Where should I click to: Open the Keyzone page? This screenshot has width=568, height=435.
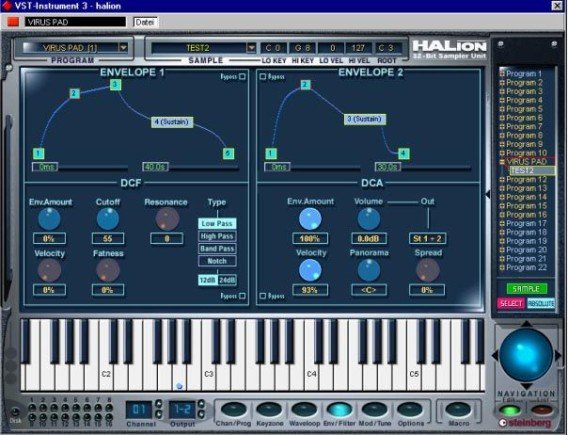(x=269, y=409)
